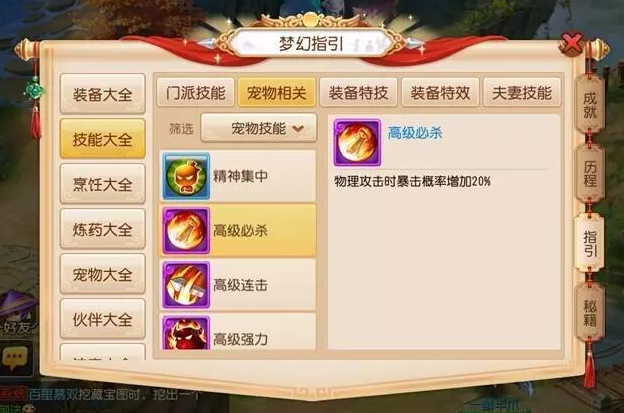
Task: Open the 好友 friends avatar icon
Action: [16, 312]
